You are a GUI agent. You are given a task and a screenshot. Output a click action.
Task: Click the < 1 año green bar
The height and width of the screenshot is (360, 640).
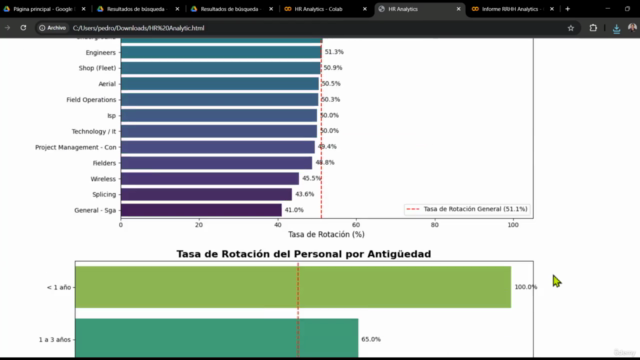tap(293, 287)
